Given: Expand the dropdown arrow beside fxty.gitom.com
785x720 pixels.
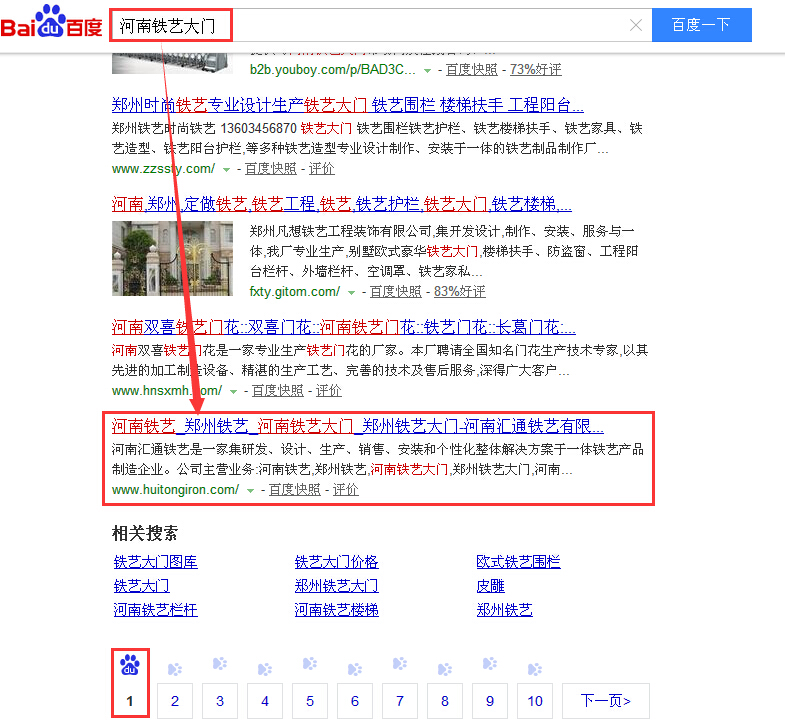Looking at the screenshot, I should (x=351, y=293).
